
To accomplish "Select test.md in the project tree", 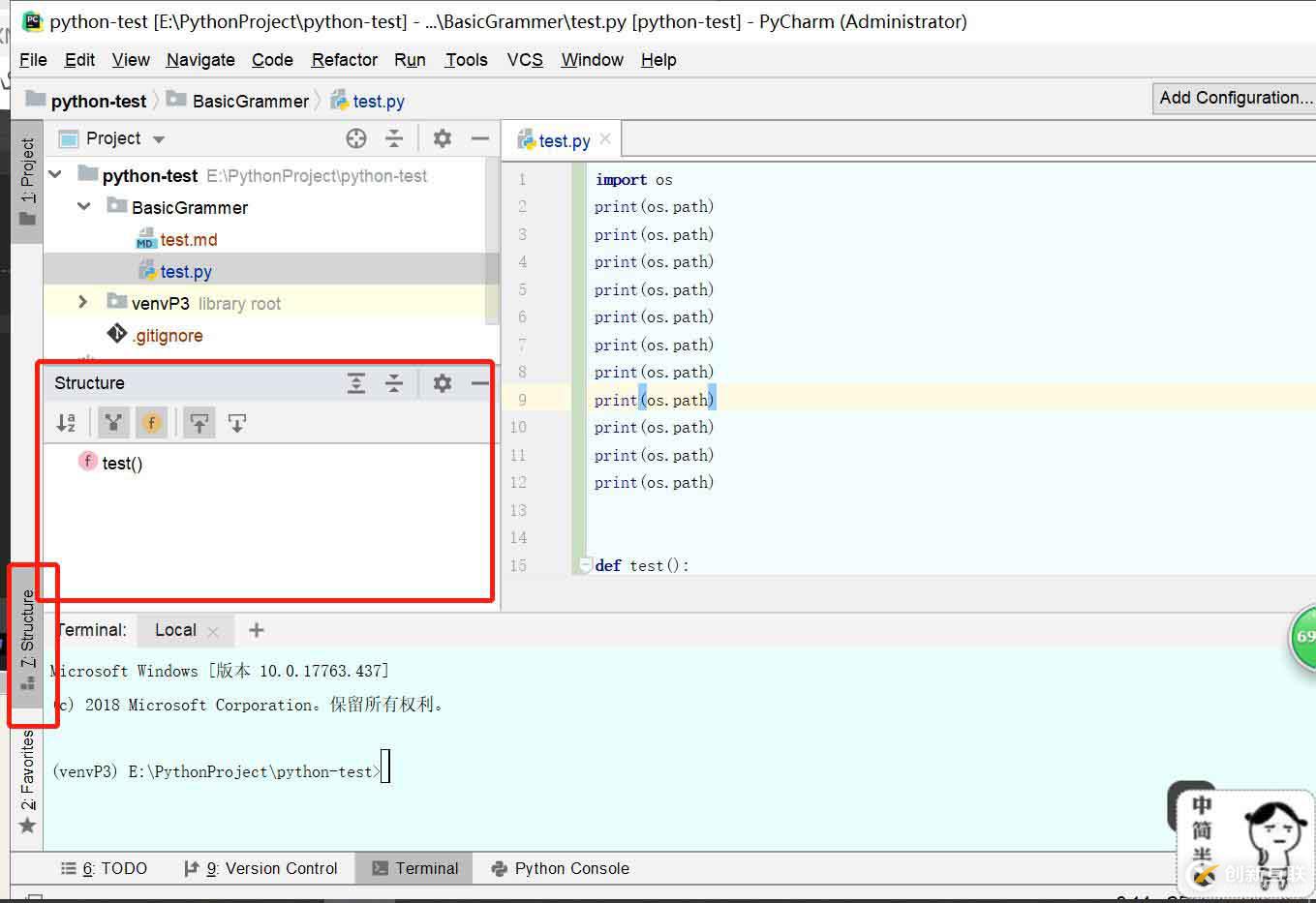I will pyautogui.click(x=188, y=239).
